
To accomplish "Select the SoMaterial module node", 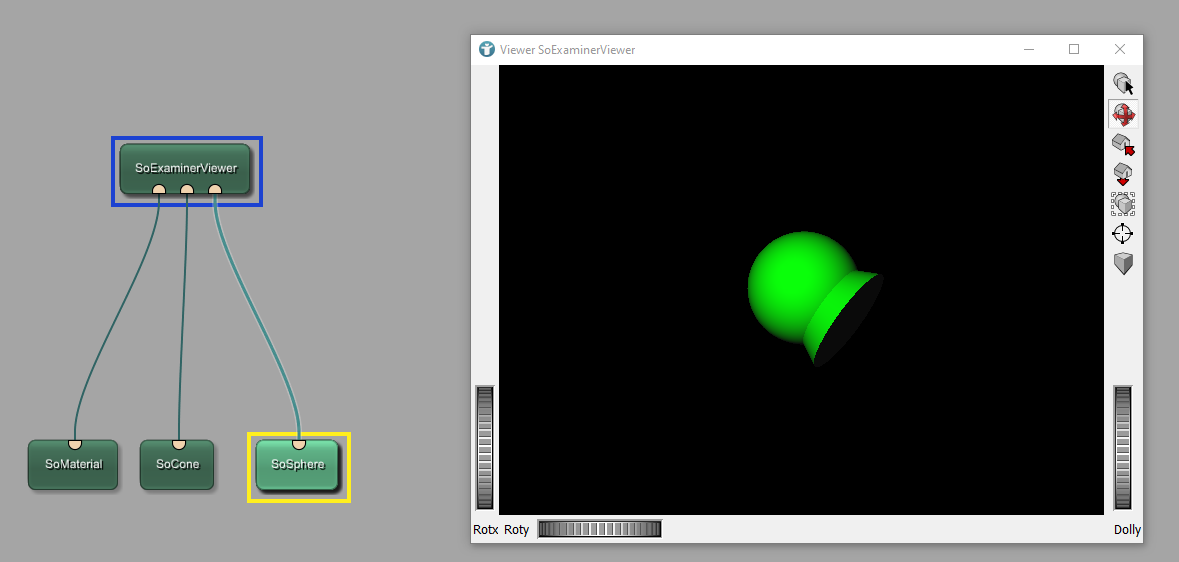I will coord(73,467).
